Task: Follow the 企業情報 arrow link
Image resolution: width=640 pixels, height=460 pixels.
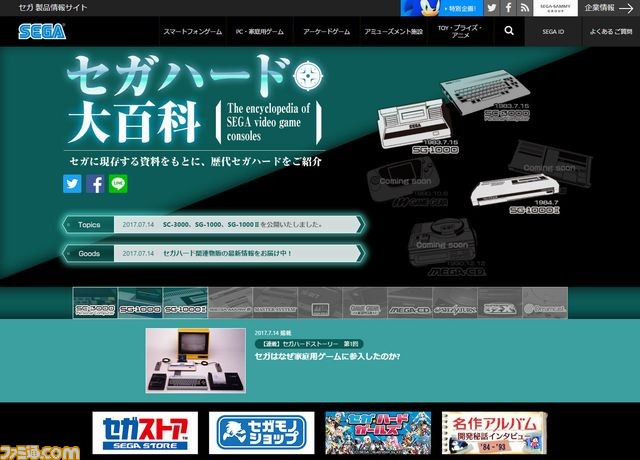Action: coord(609,8)
